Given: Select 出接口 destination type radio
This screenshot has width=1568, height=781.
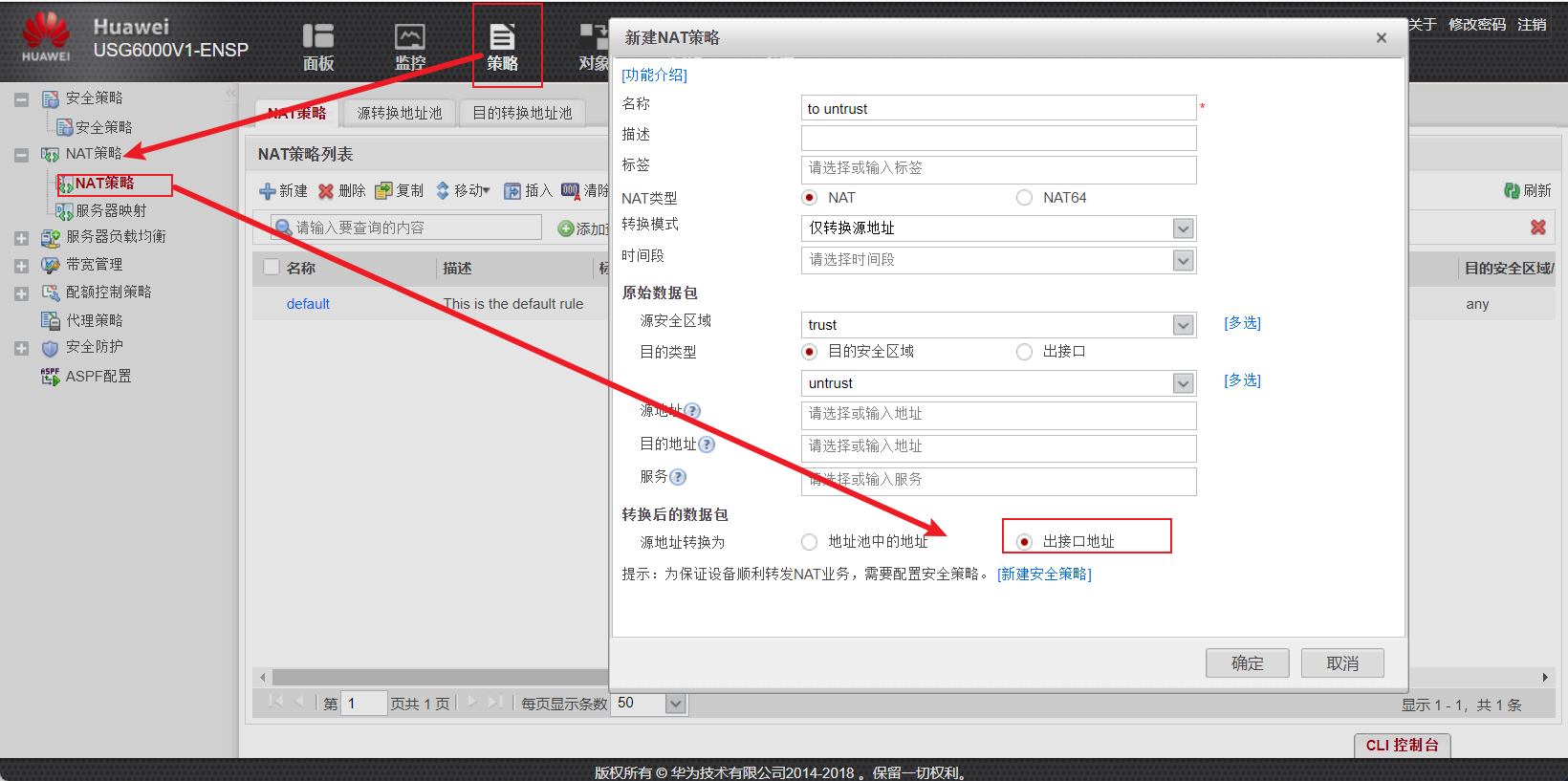Looking at the screenshot, I should 1024,352.
